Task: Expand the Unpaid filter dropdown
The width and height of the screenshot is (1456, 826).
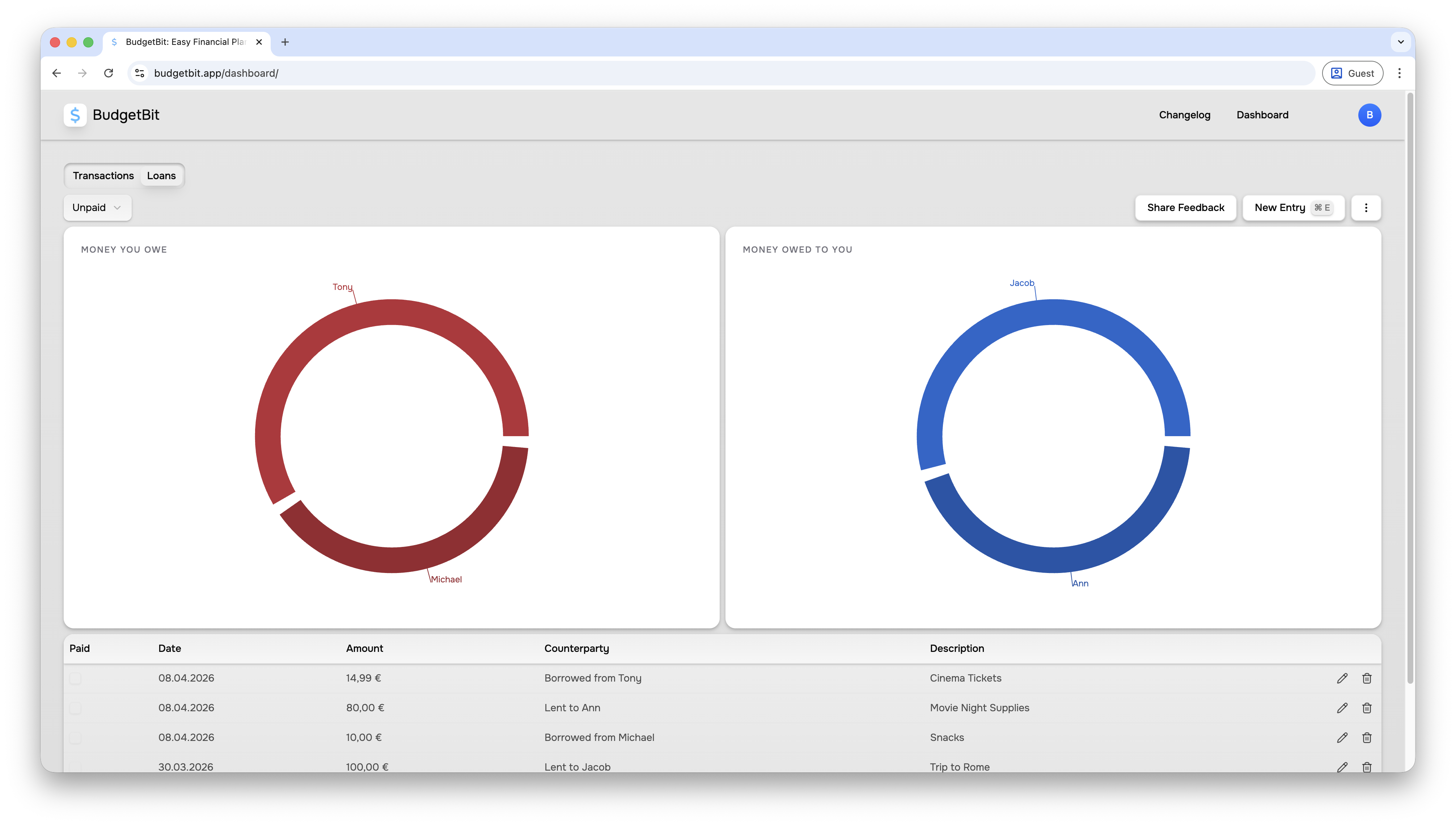Action: 98,208
